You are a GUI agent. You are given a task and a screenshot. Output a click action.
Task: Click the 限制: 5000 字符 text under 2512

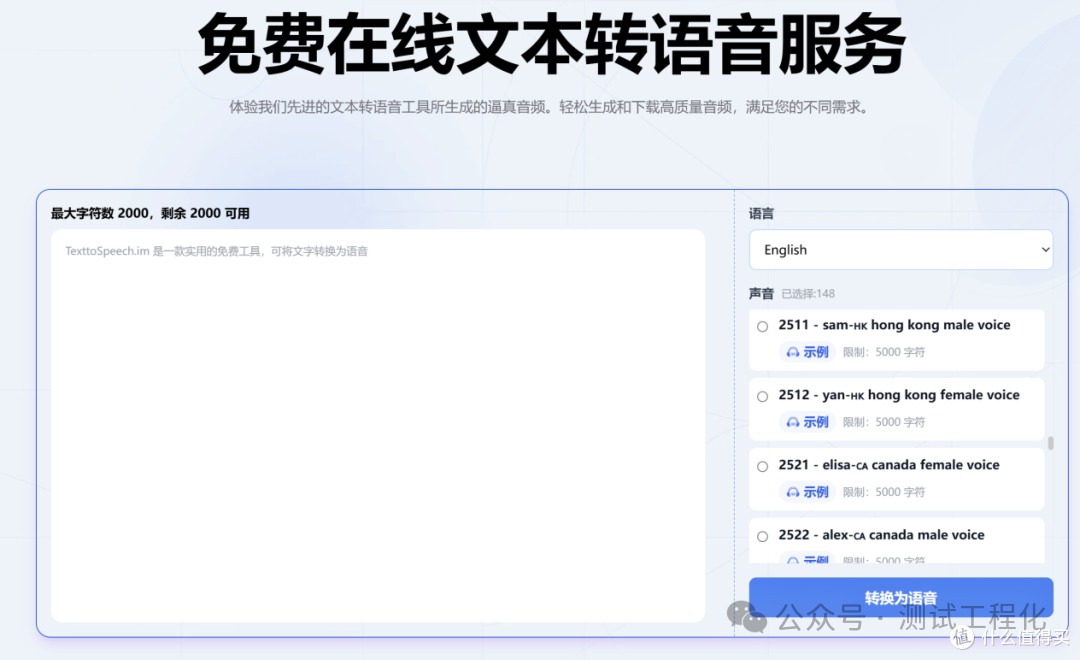884,422
